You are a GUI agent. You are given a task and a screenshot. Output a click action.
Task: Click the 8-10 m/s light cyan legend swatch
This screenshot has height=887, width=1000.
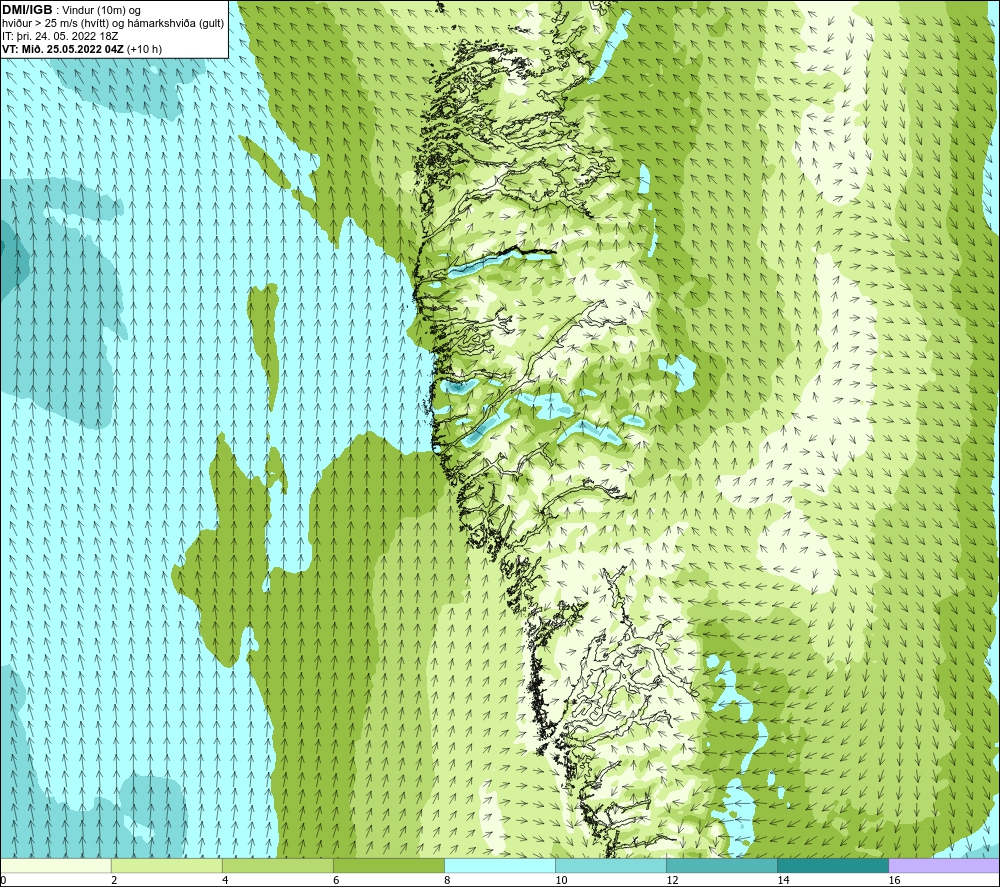click(499, 865)
